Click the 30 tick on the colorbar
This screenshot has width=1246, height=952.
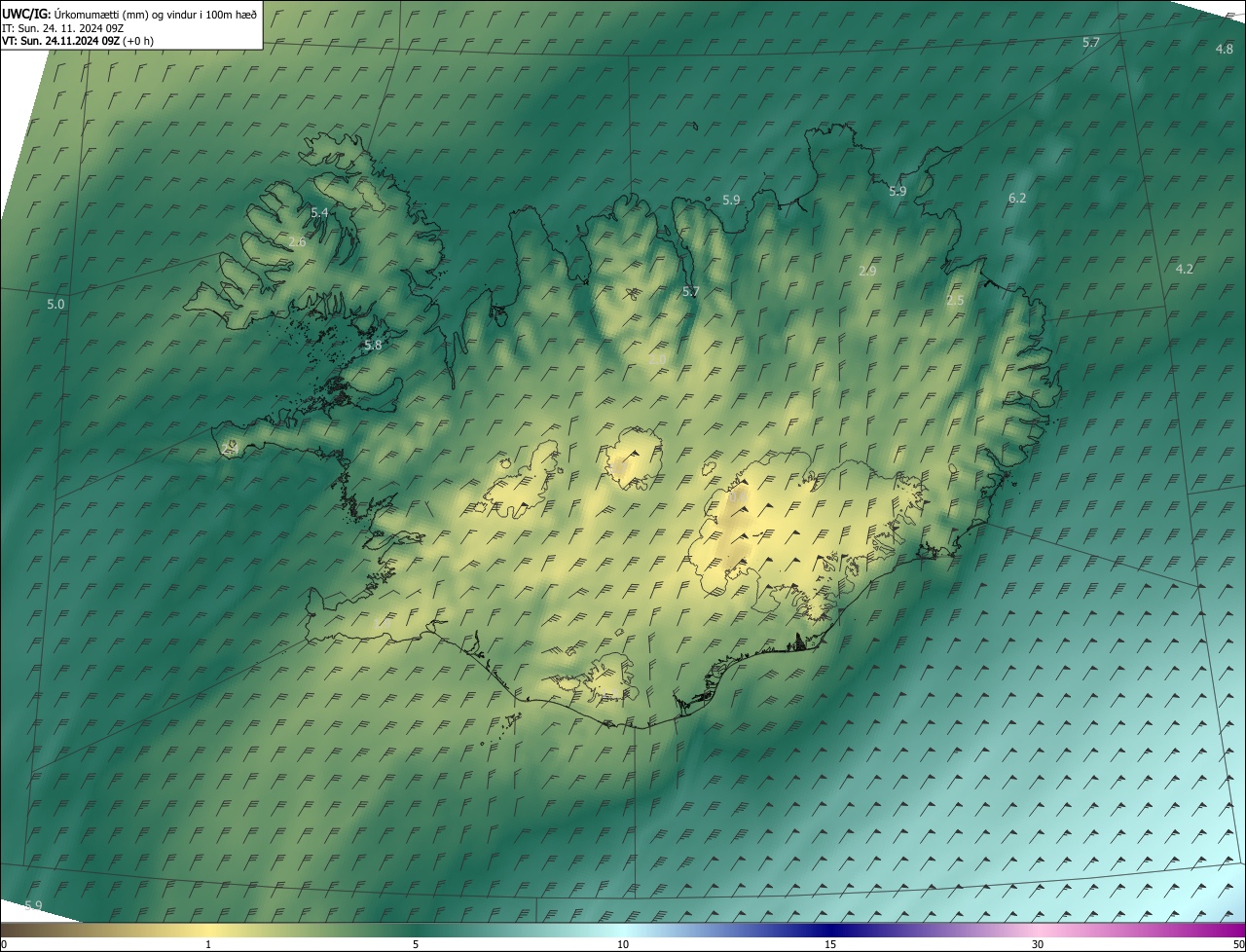coord(1038,944)
